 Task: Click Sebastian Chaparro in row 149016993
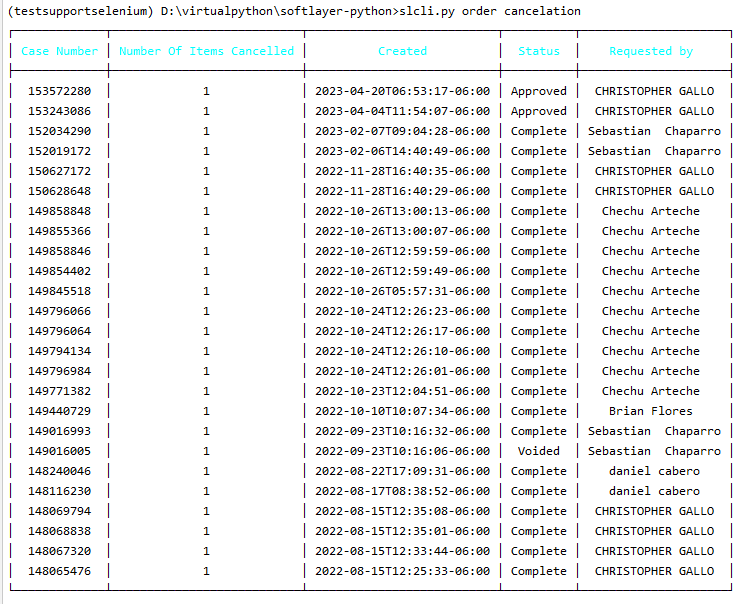654,431
